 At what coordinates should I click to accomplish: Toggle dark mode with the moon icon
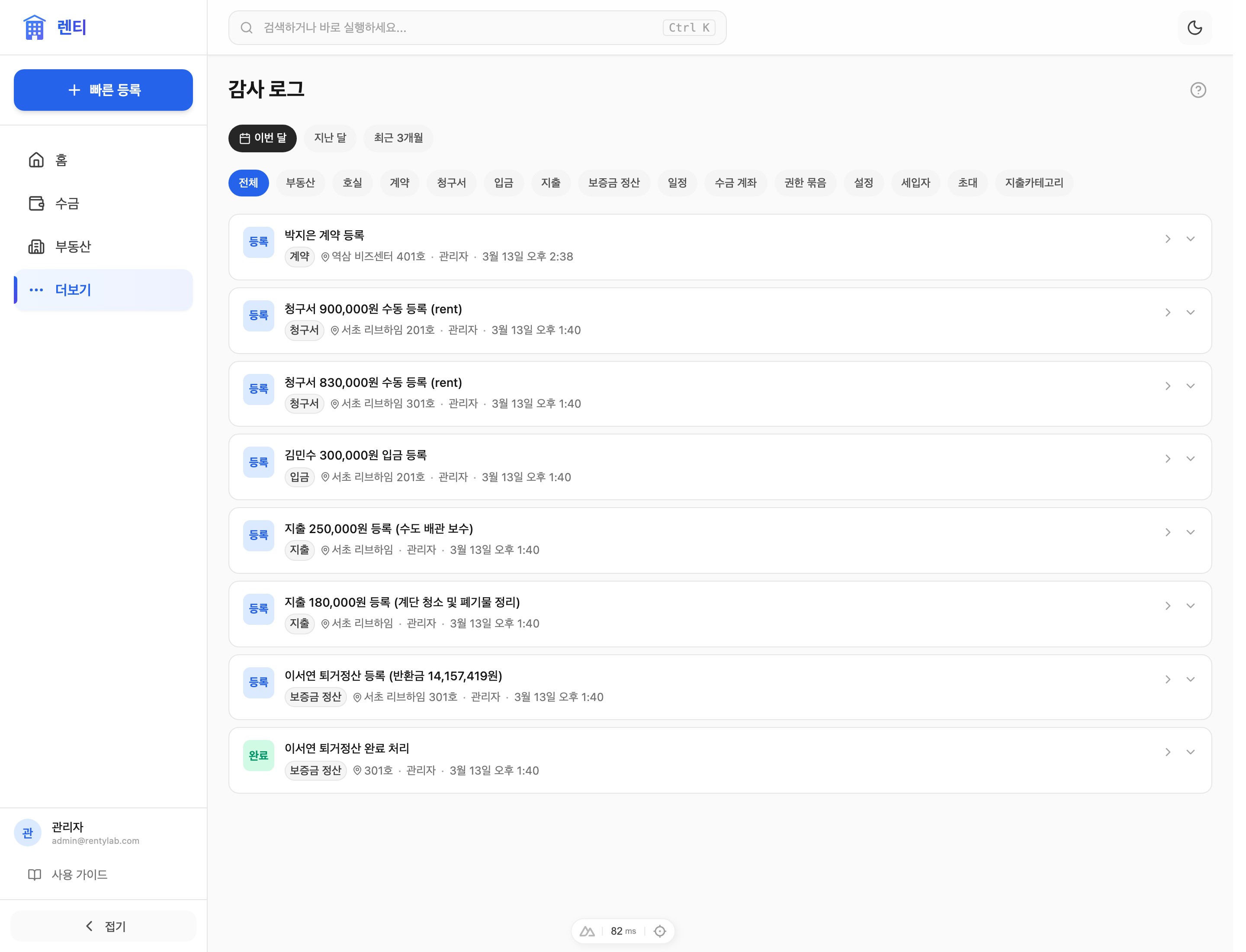(x=1195, y=28)
